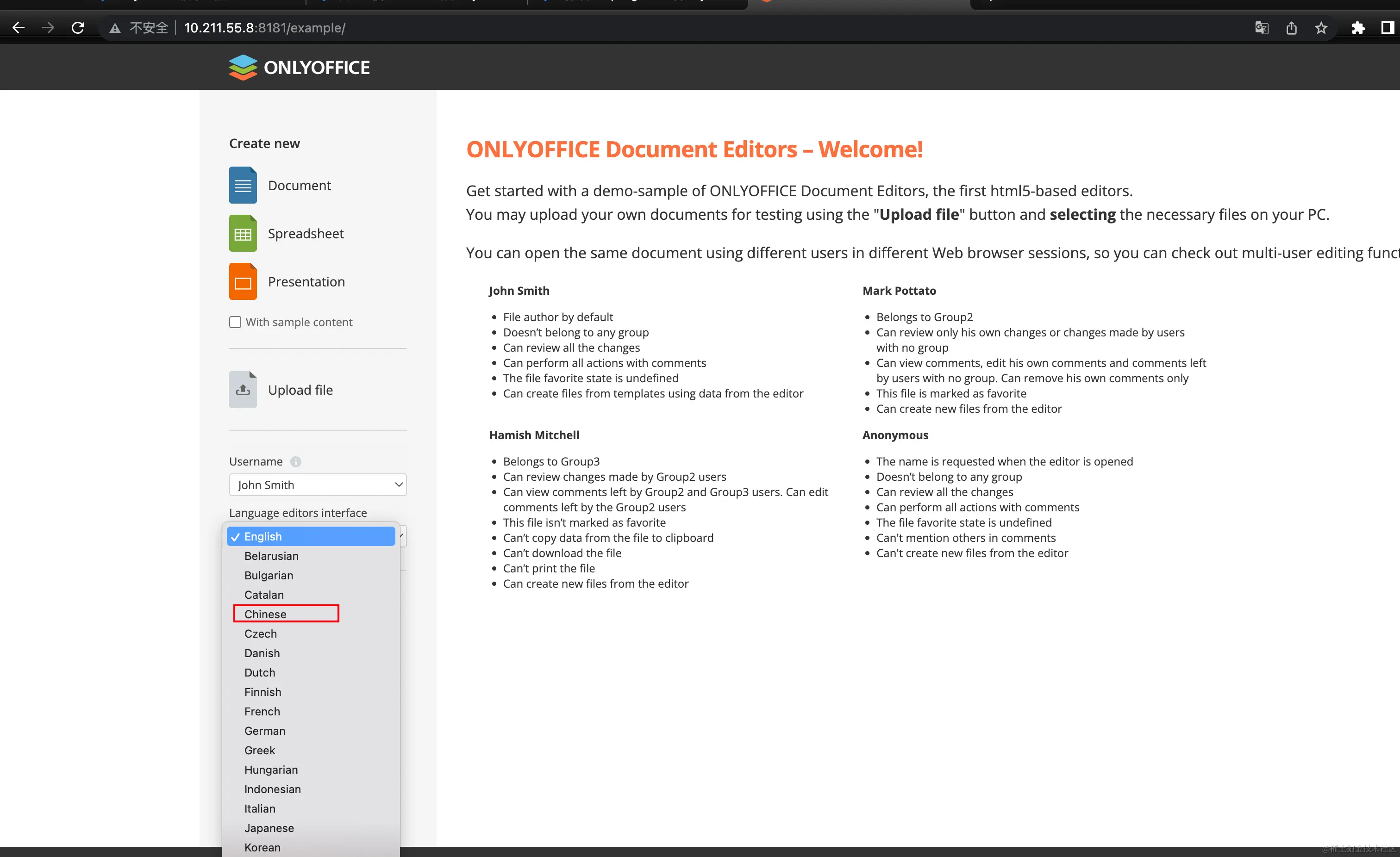This screenshot has height=857, width=1400.
Task: Reload the current page
Action: coord(78,27)
